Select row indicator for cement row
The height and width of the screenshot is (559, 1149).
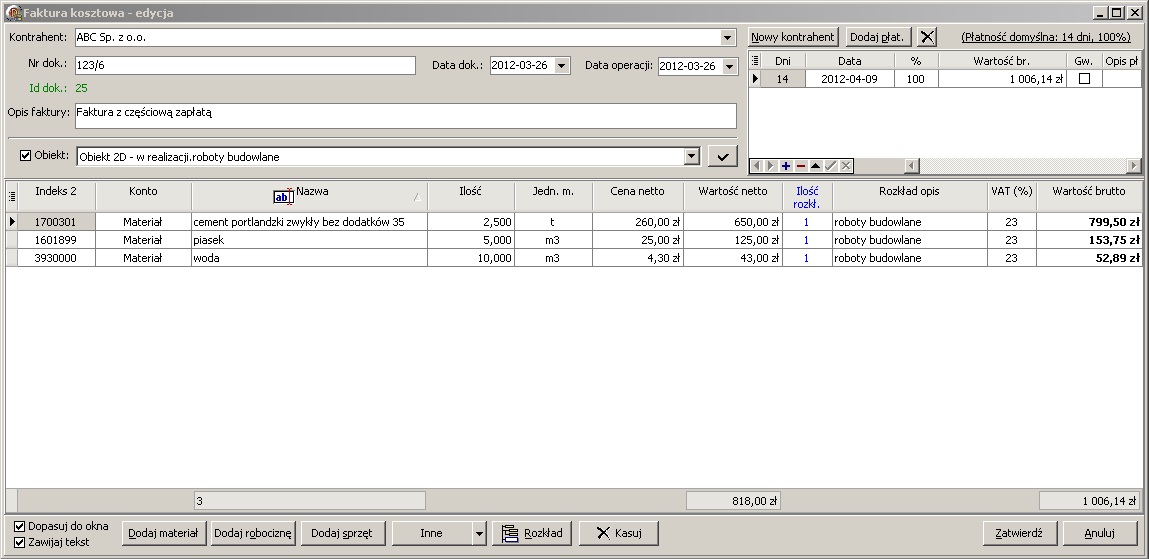(x=12, y=222)
